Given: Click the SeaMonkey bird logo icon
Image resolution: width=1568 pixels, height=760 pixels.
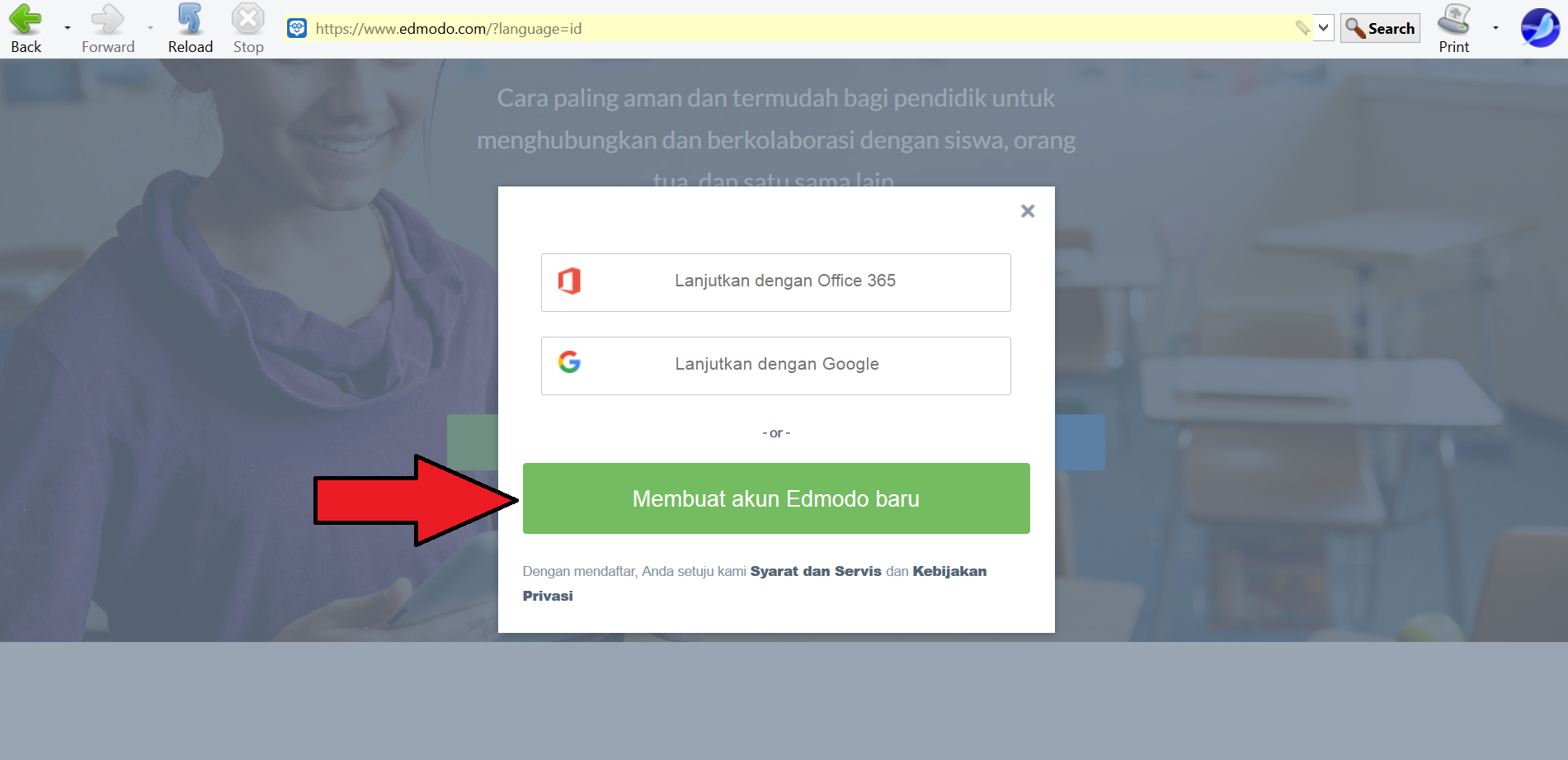Looking at the screenshot, I should coord(1539,28).
